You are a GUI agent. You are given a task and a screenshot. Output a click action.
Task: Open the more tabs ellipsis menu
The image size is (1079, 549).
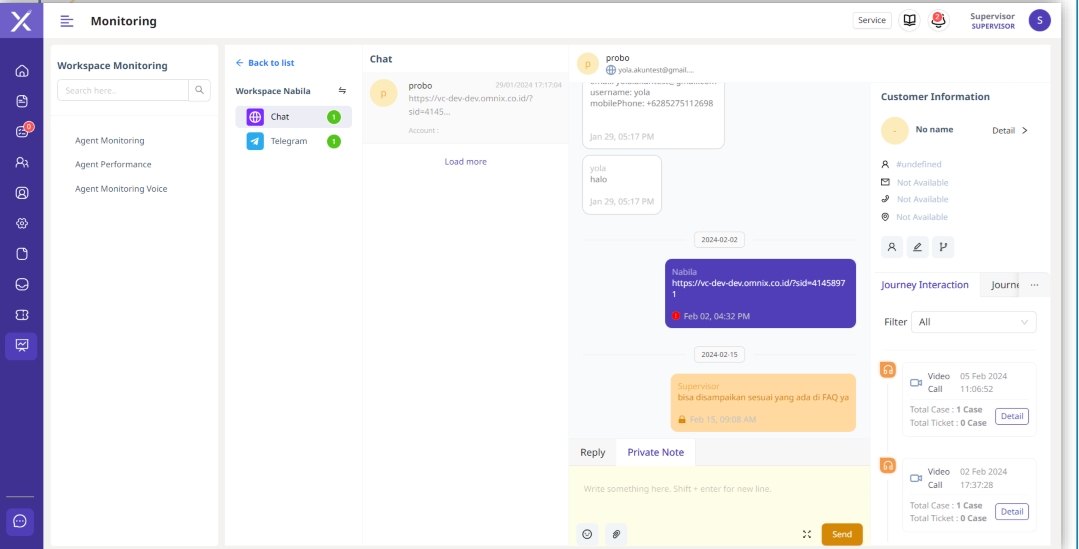point(1034,285)
